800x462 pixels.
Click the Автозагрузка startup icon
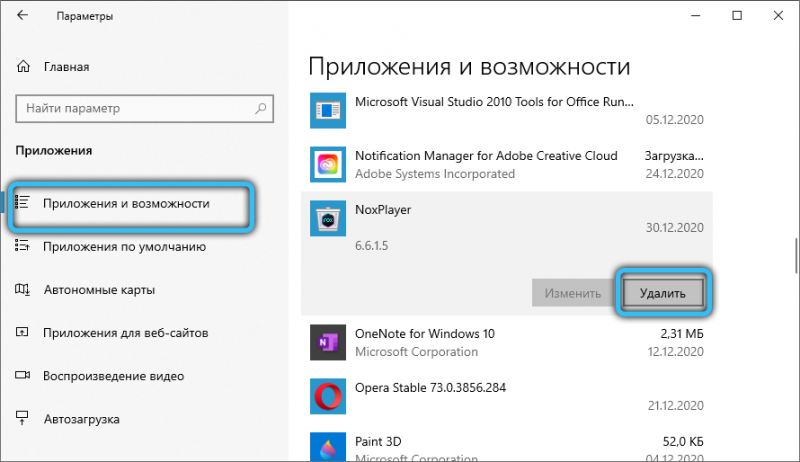(x=22, y=418)
